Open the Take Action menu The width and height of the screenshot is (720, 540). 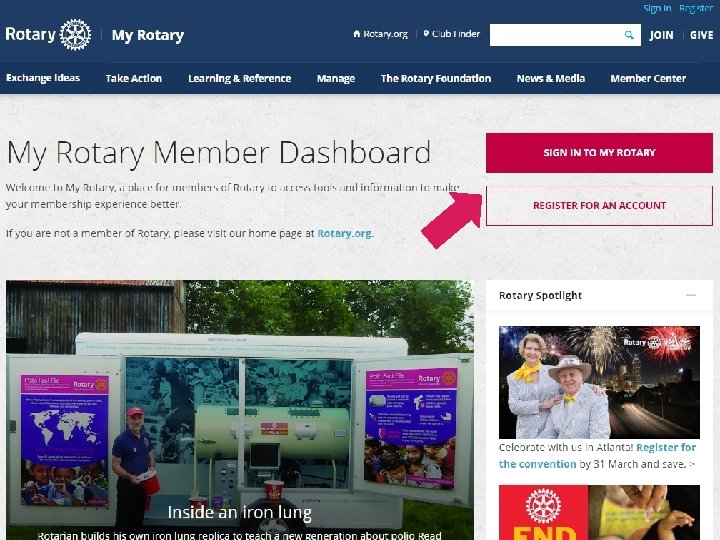point(134,79)
